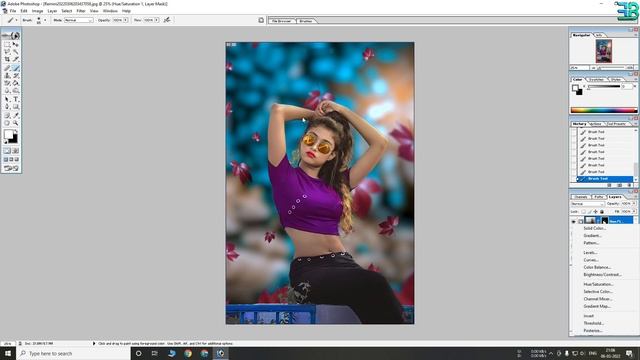Select the Lasso tool
Screen dimensions: 640x360
[7, 52]
